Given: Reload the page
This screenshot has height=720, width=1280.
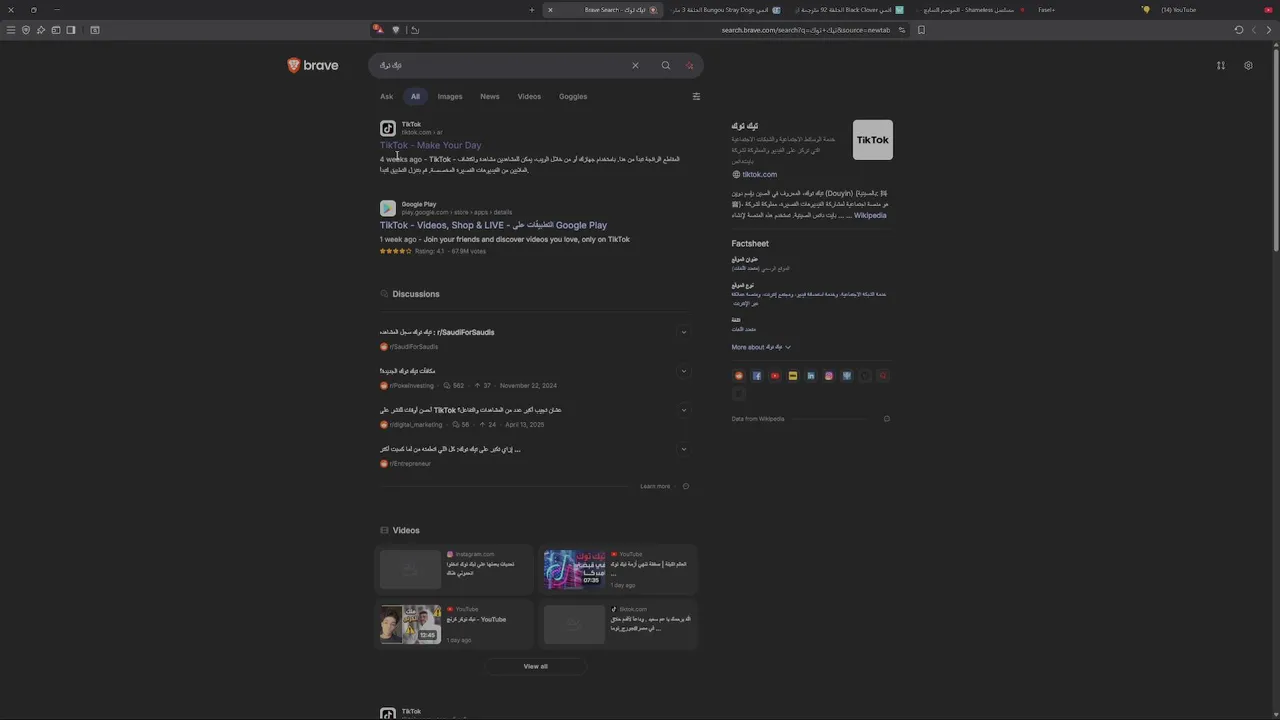Looking at the screenshot, I should pyautogui.click(x=1239, y=30).
